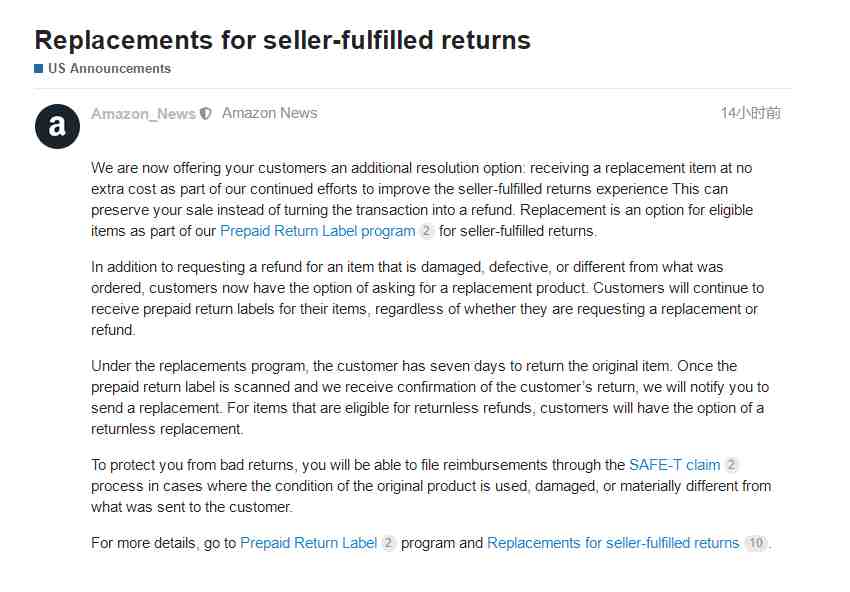Click the paragraph starting In addition to requesting
The width and height of the screenshot is (850, 592).
pos(428,299)
